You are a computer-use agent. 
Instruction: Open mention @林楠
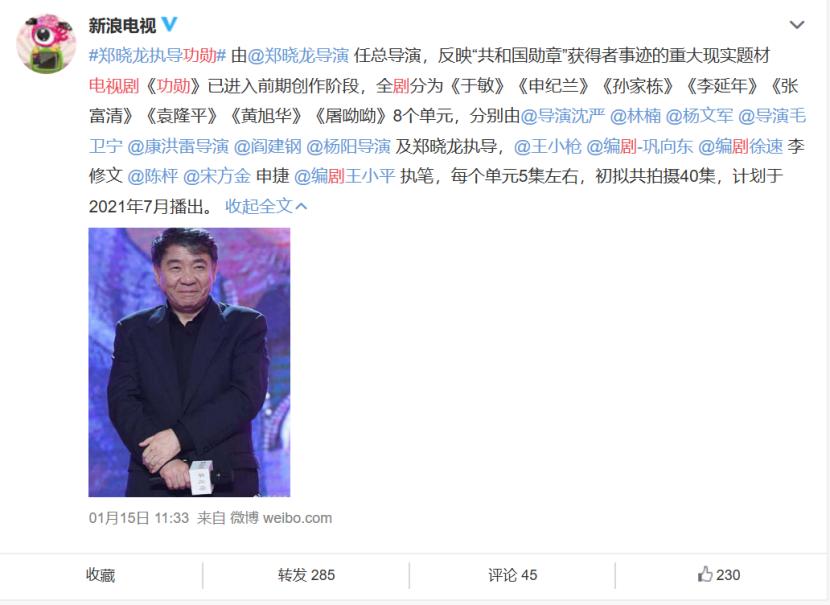[x=635, y=115]
